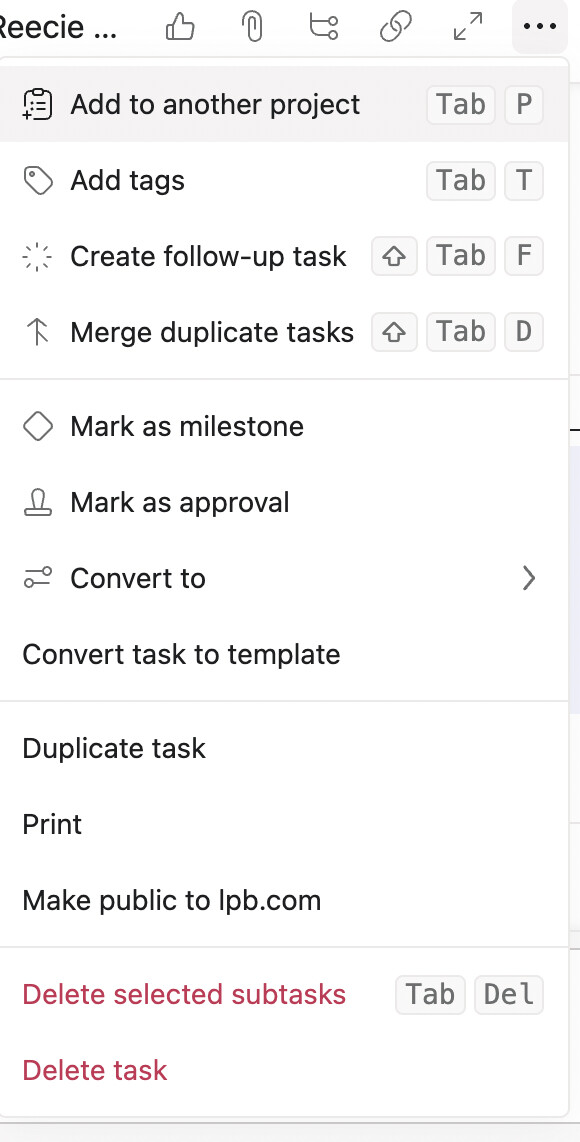
Task: Expand the task pane to full screen
Action: 468,27
